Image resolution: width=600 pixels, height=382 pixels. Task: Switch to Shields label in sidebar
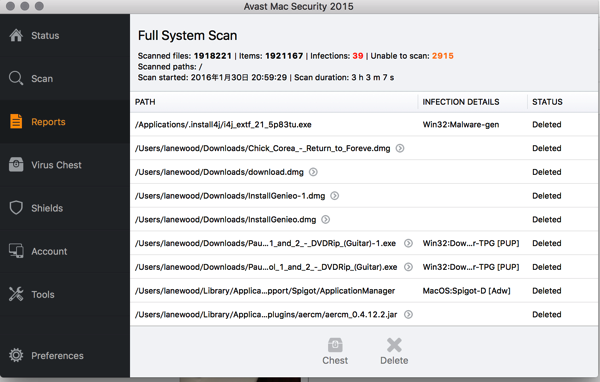coord(47,208)
